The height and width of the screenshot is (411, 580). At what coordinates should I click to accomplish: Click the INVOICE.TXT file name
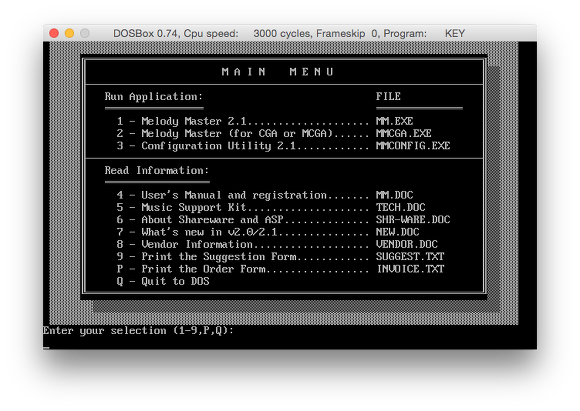pos(410,269)
